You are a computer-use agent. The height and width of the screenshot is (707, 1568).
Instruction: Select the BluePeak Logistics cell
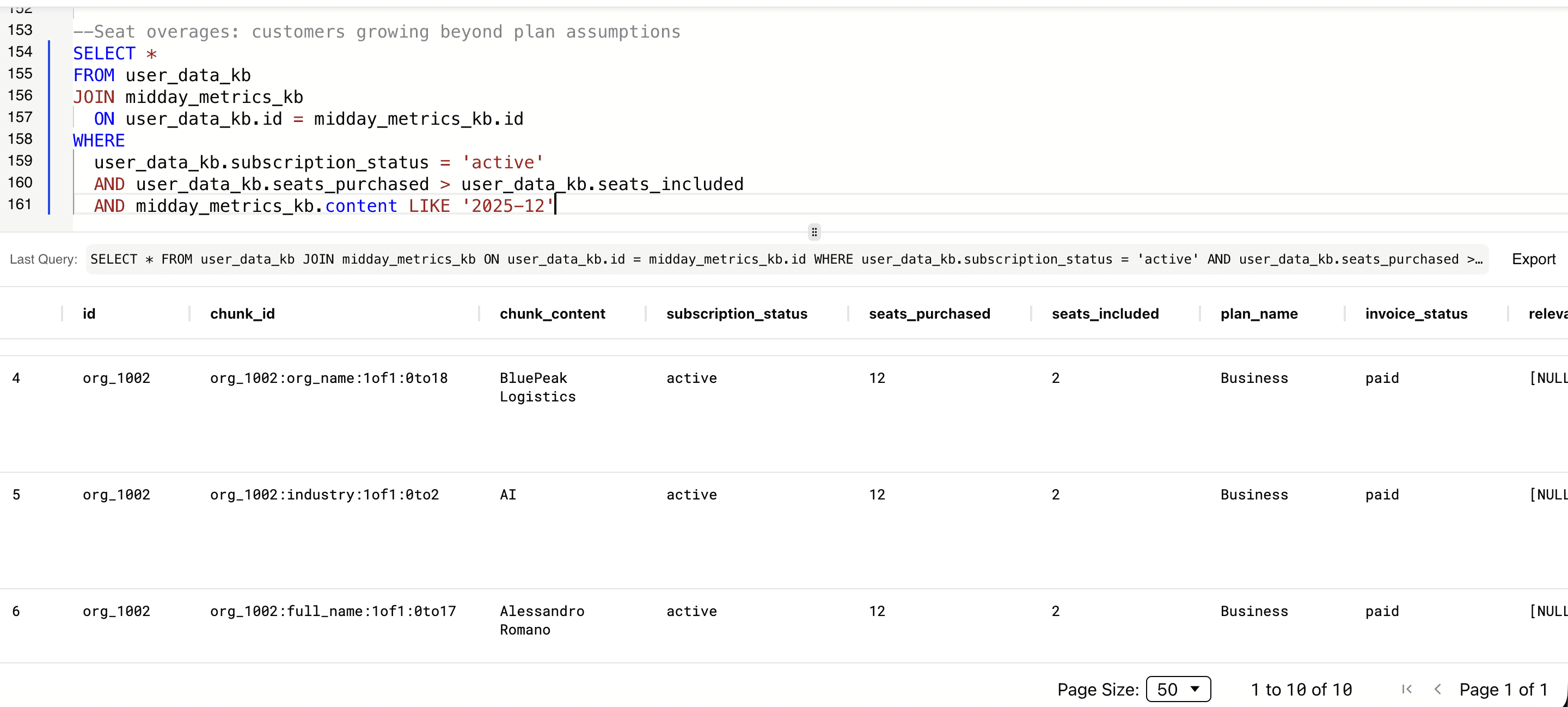point(537,387)
